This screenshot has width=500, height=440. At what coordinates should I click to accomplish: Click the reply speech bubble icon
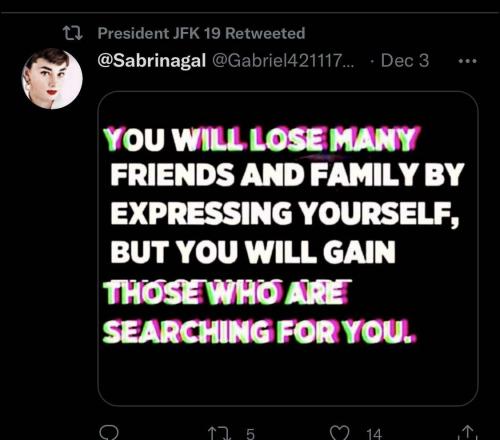click(x=109, y=433)
